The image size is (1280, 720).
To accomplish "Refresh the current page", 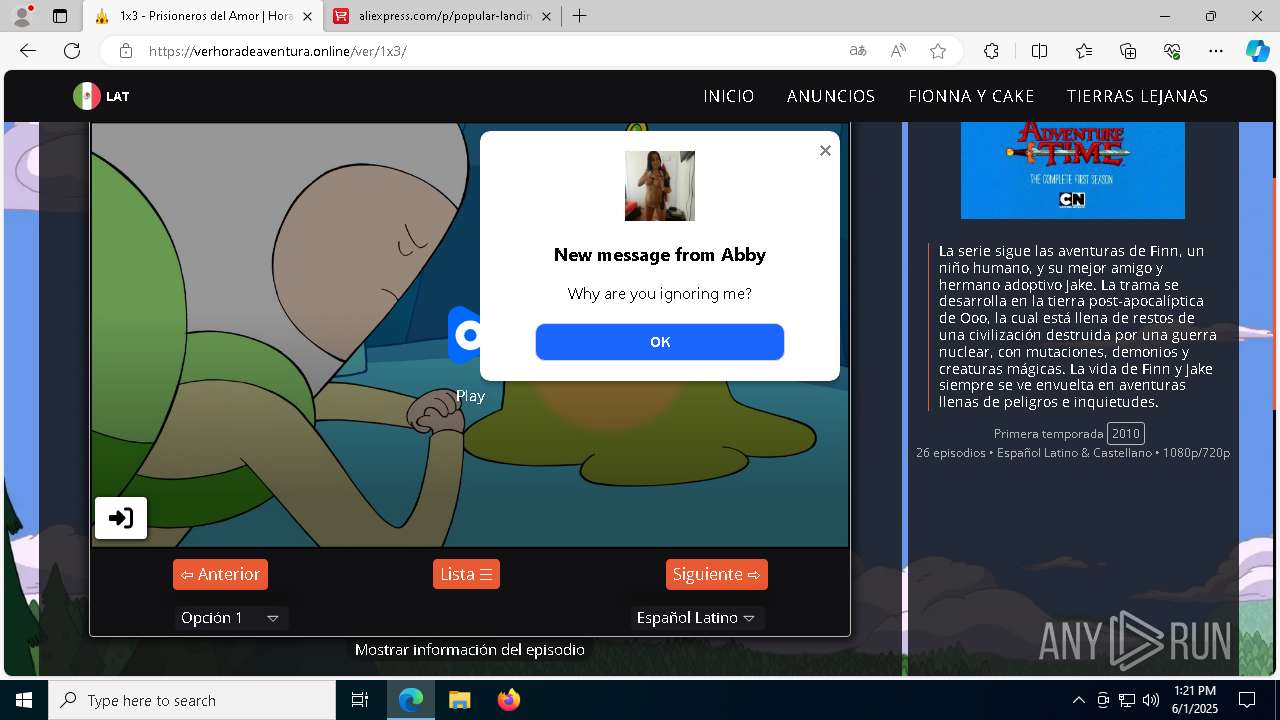I will pyautogui.click(x=72, y=51).
